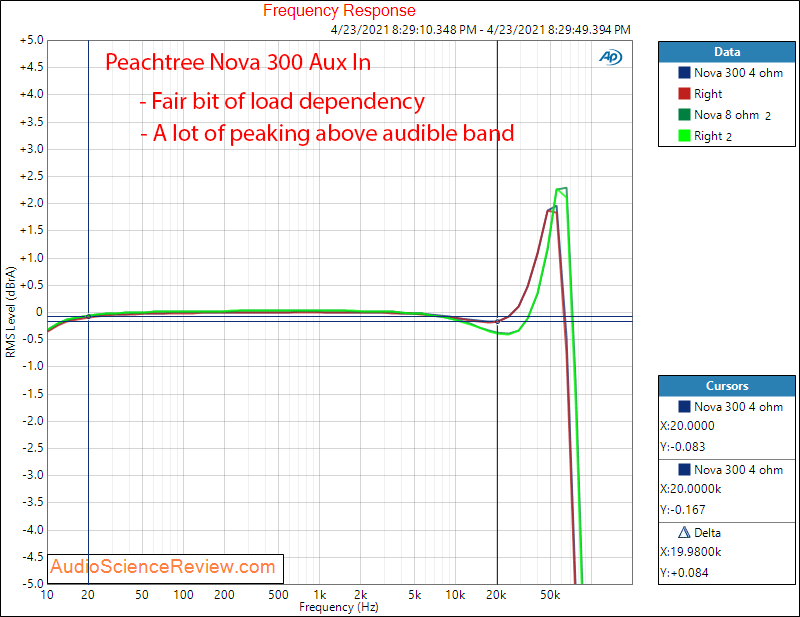
Task: Click the "1k" frequency axis tick
Action: [x=319, y=595]
